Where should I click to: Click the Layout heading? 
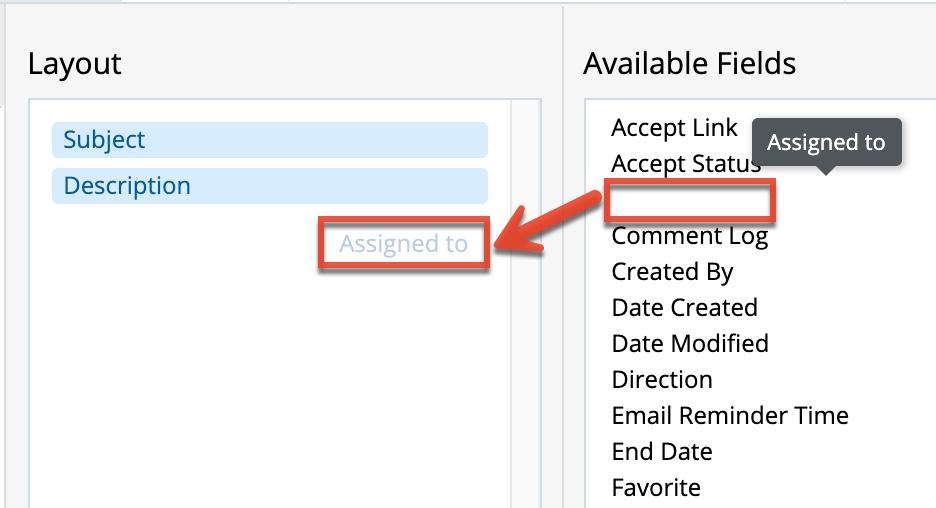75,64
